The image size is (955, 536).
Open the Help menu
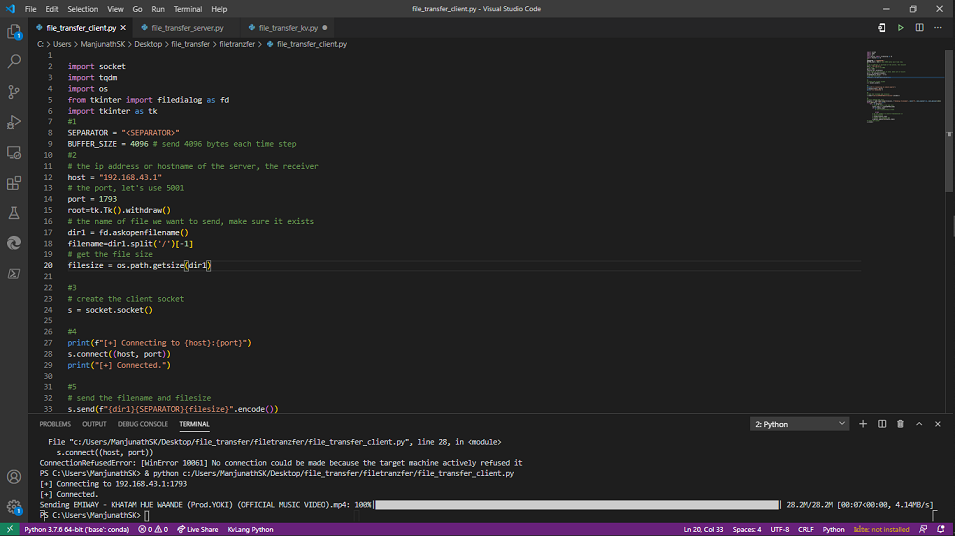coord(219,9)
